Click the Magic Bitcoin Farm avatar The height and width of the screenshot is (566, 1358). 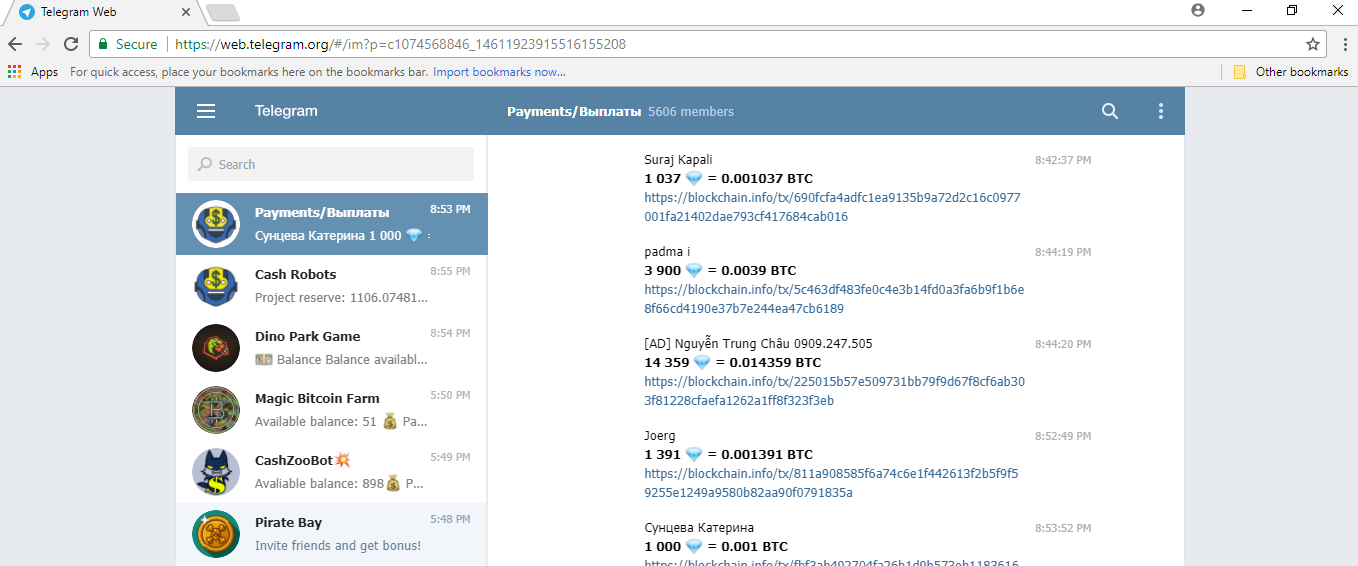[216, 410]
